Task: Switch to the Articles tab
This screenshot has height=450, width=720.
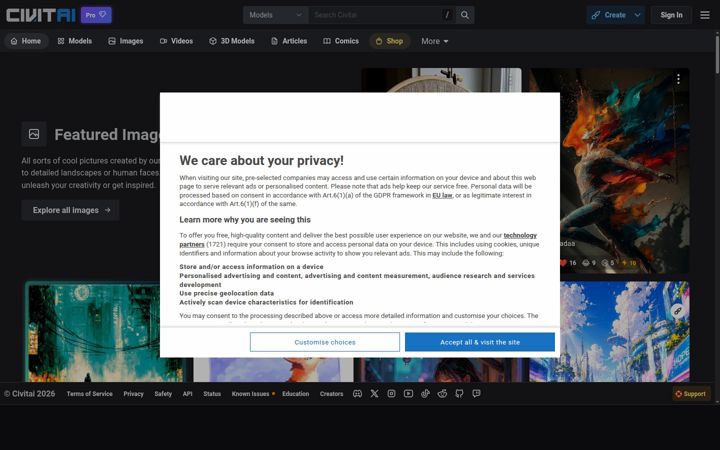Action: (289, 41)
